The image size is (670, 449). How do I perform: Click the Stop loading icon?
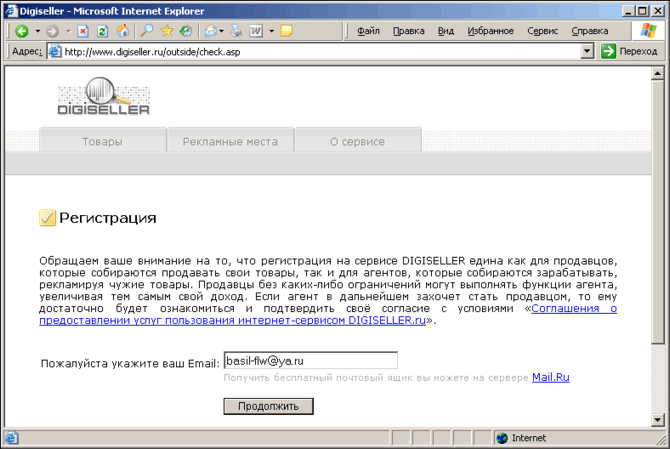coord(83,31)
